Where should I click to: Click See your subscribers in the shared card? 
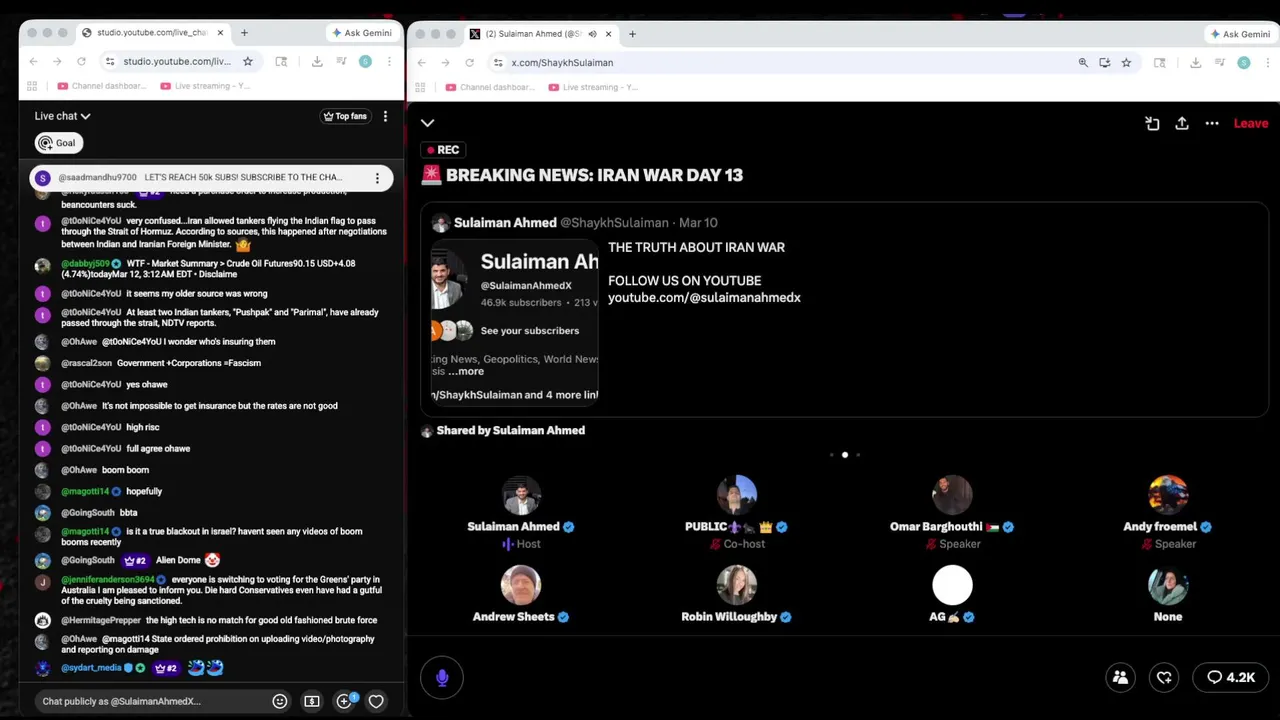point(529,330)
